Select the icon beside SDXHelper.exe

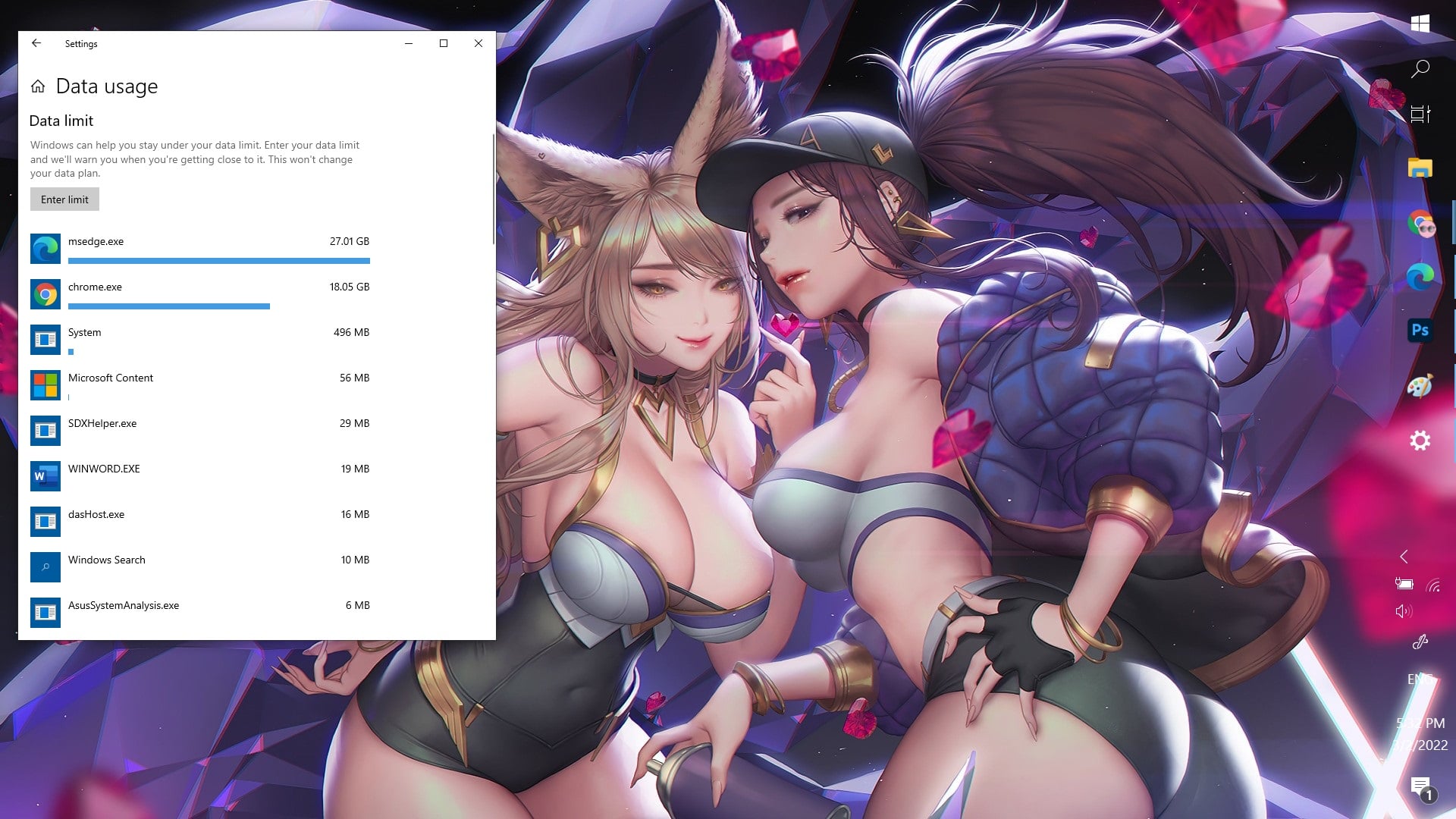[x=45, y=431]
